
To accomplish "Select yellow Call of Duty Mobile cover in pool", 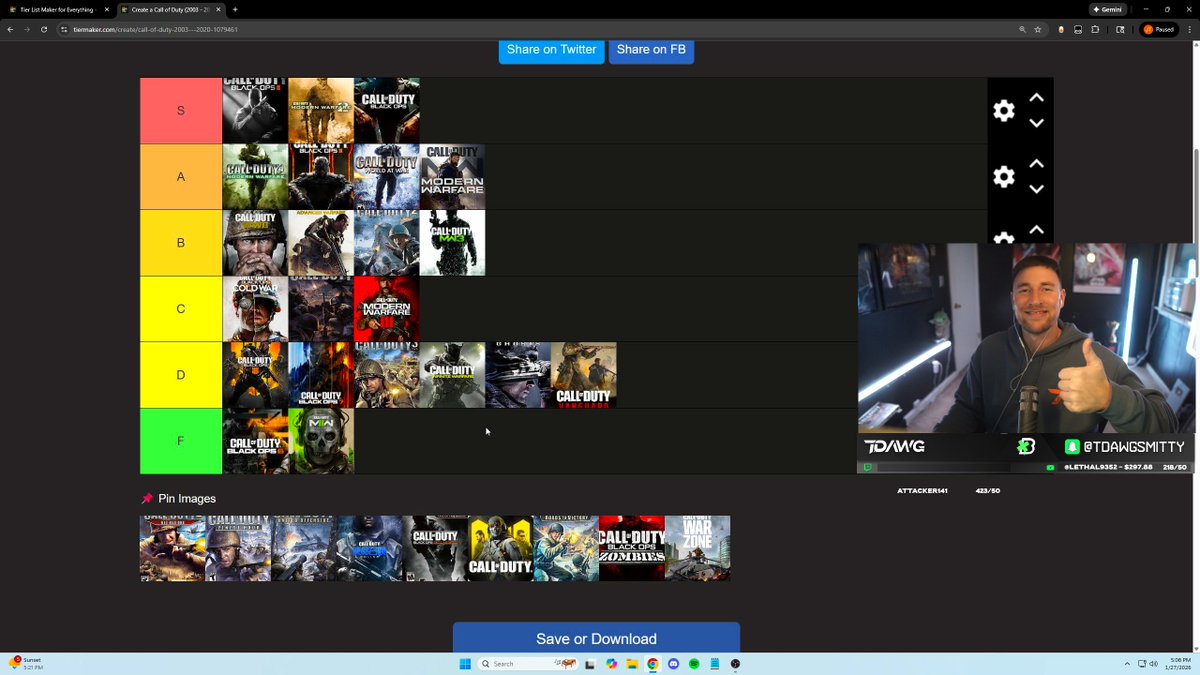I will 501,548.
